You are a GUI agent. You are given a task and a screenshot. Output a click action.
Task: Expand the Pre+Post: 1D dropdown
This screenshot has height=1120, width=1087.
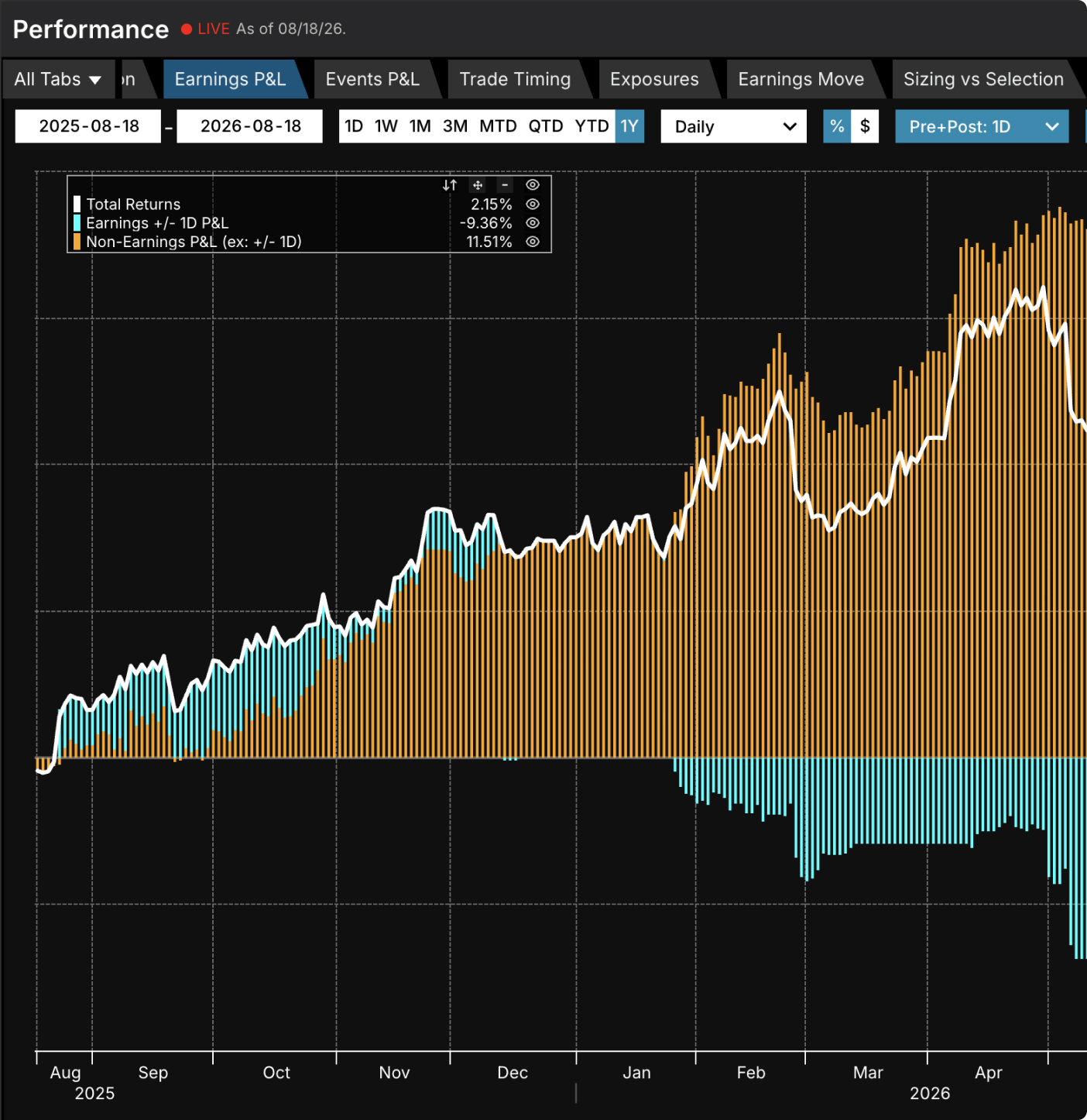[x=982, y=126]
